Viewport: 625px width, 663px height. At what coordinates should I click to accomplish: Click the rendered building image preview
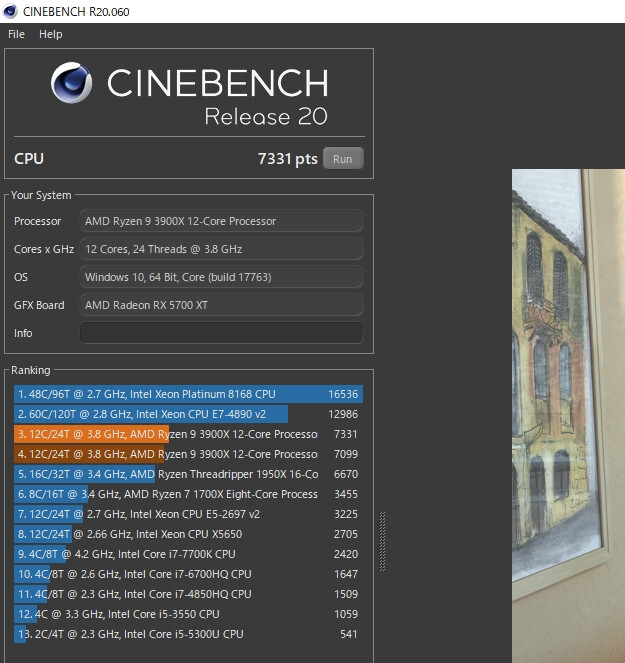tap(568, 416)
